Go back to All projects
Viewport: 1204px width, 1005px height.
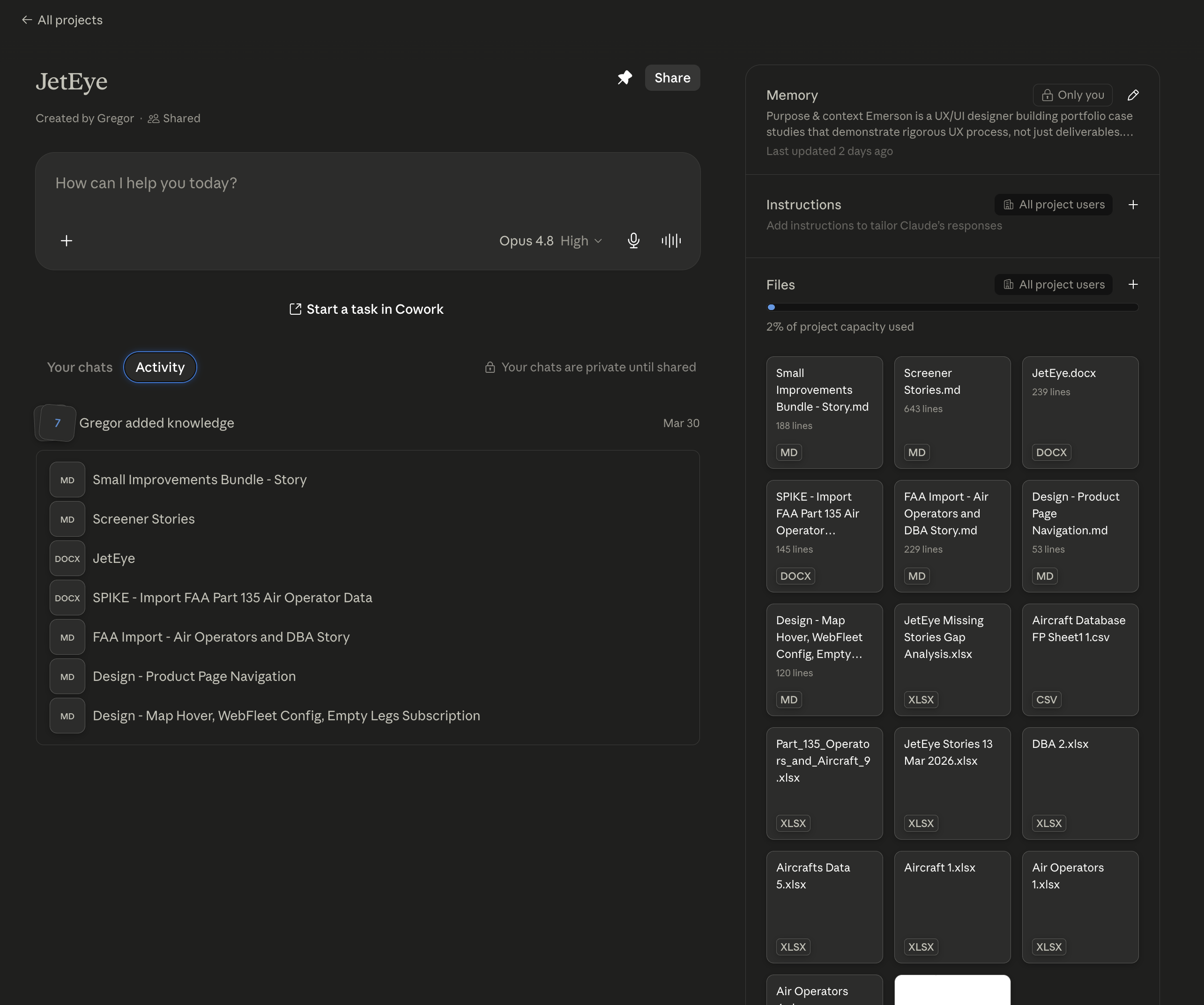pos(62,20)
